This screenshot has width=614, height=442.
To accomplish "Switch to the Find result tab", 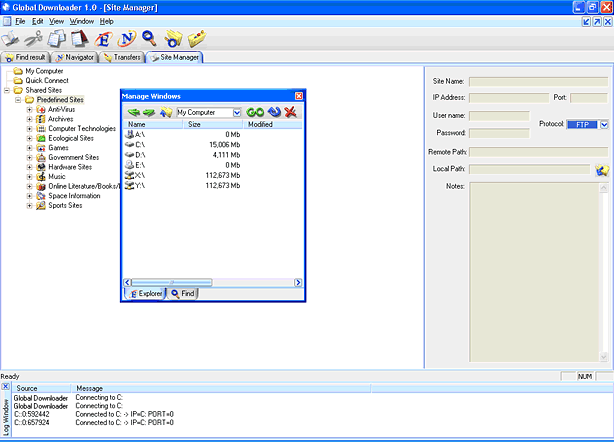I will pyautogui.click(x=25, y=57).
